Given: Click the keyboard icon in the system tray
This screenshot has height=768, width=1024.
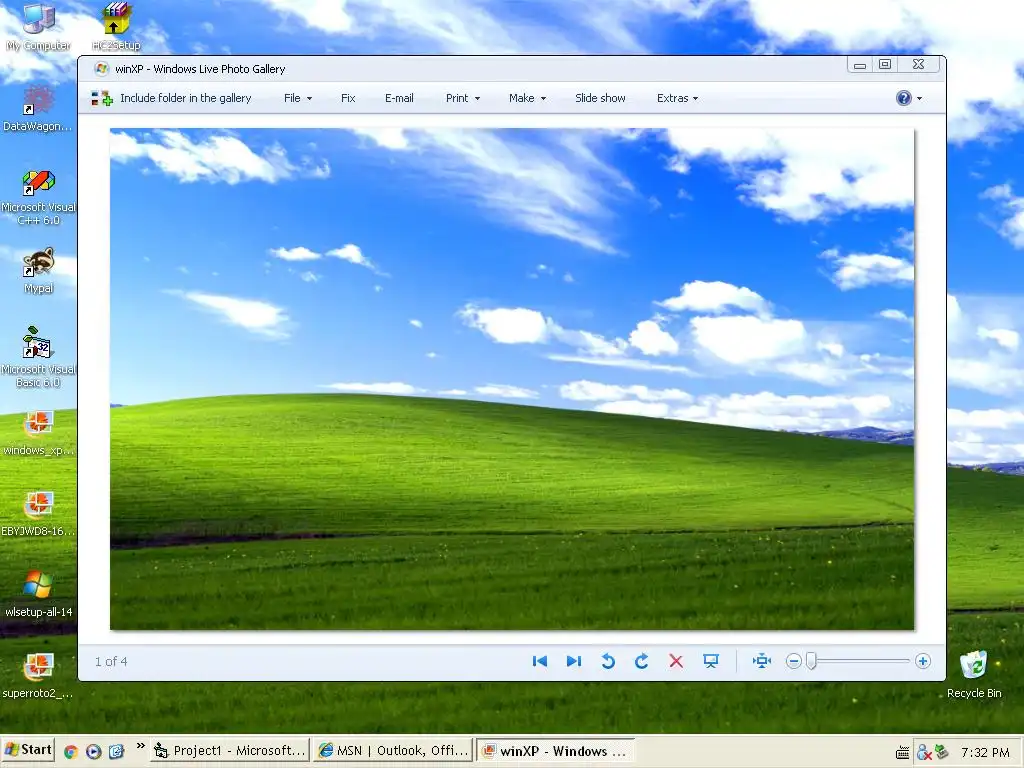Looking at the screenshot, I should pyautogui.click(x=903, y=753).
